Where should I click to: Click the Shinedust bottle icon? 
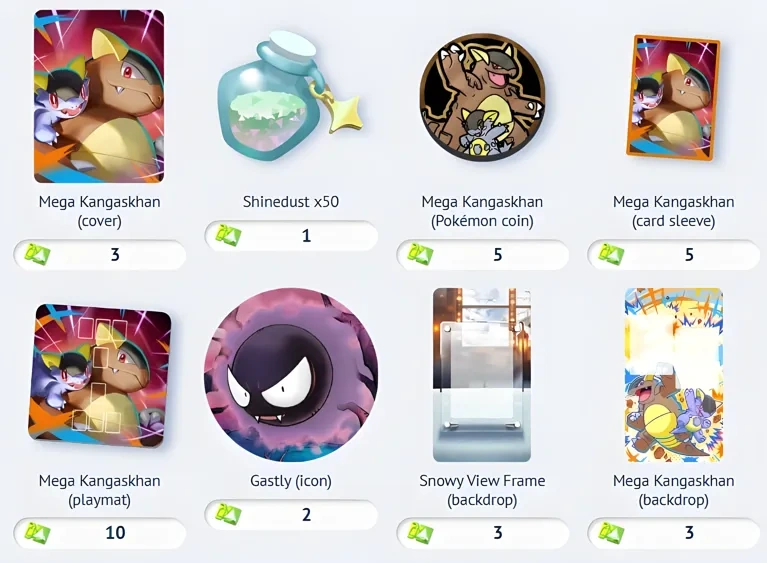[x=290, y=98]
